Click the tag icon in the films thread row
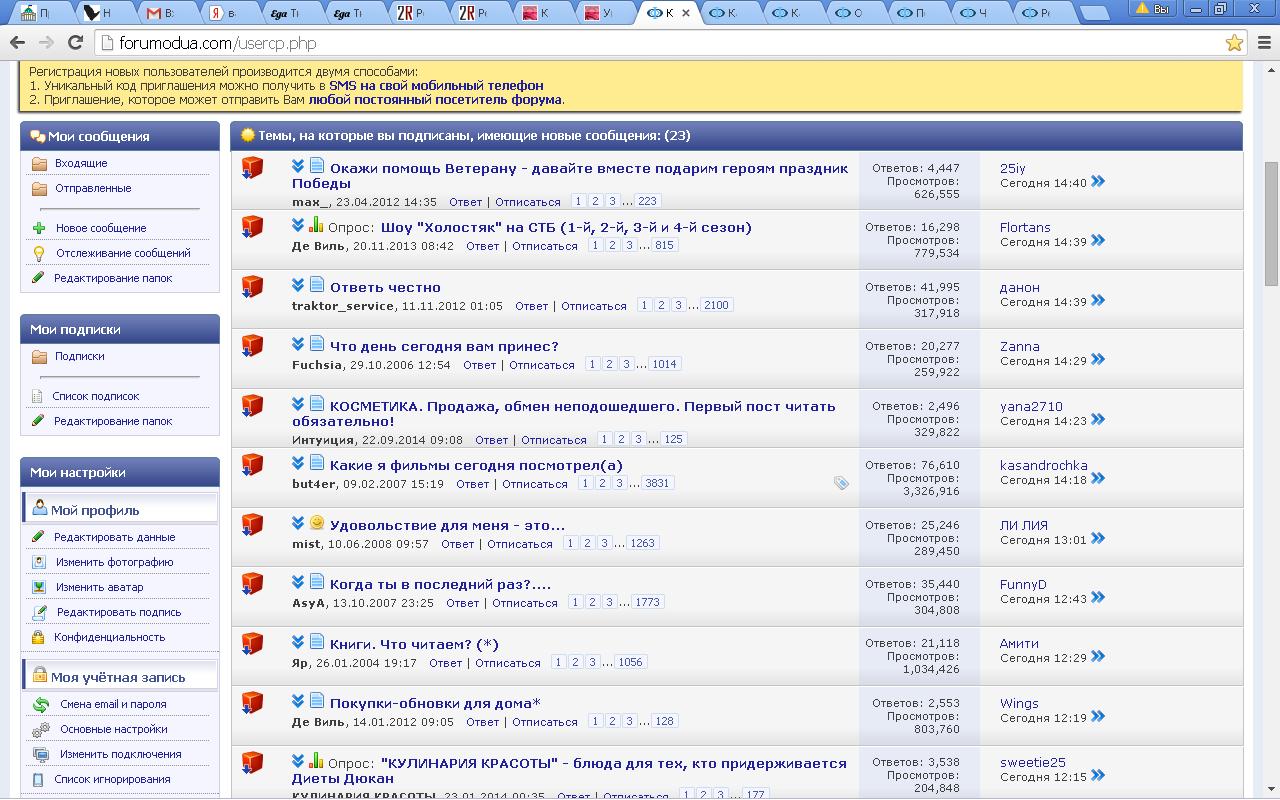 [x=841, y=483]
